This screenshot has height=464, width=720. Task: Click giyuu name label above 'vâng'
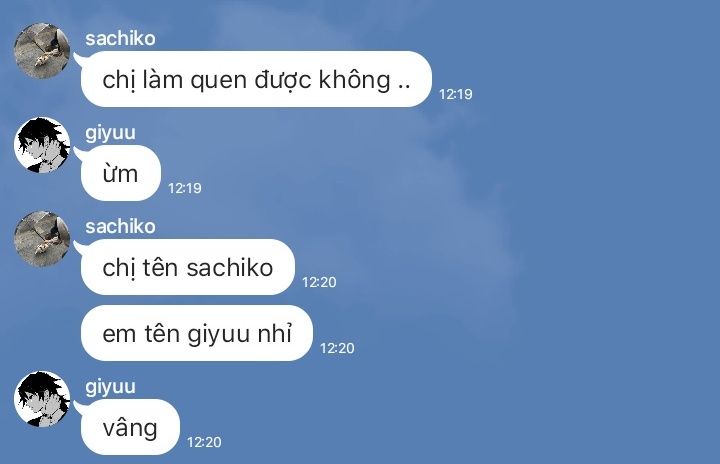tap(110, 387)
